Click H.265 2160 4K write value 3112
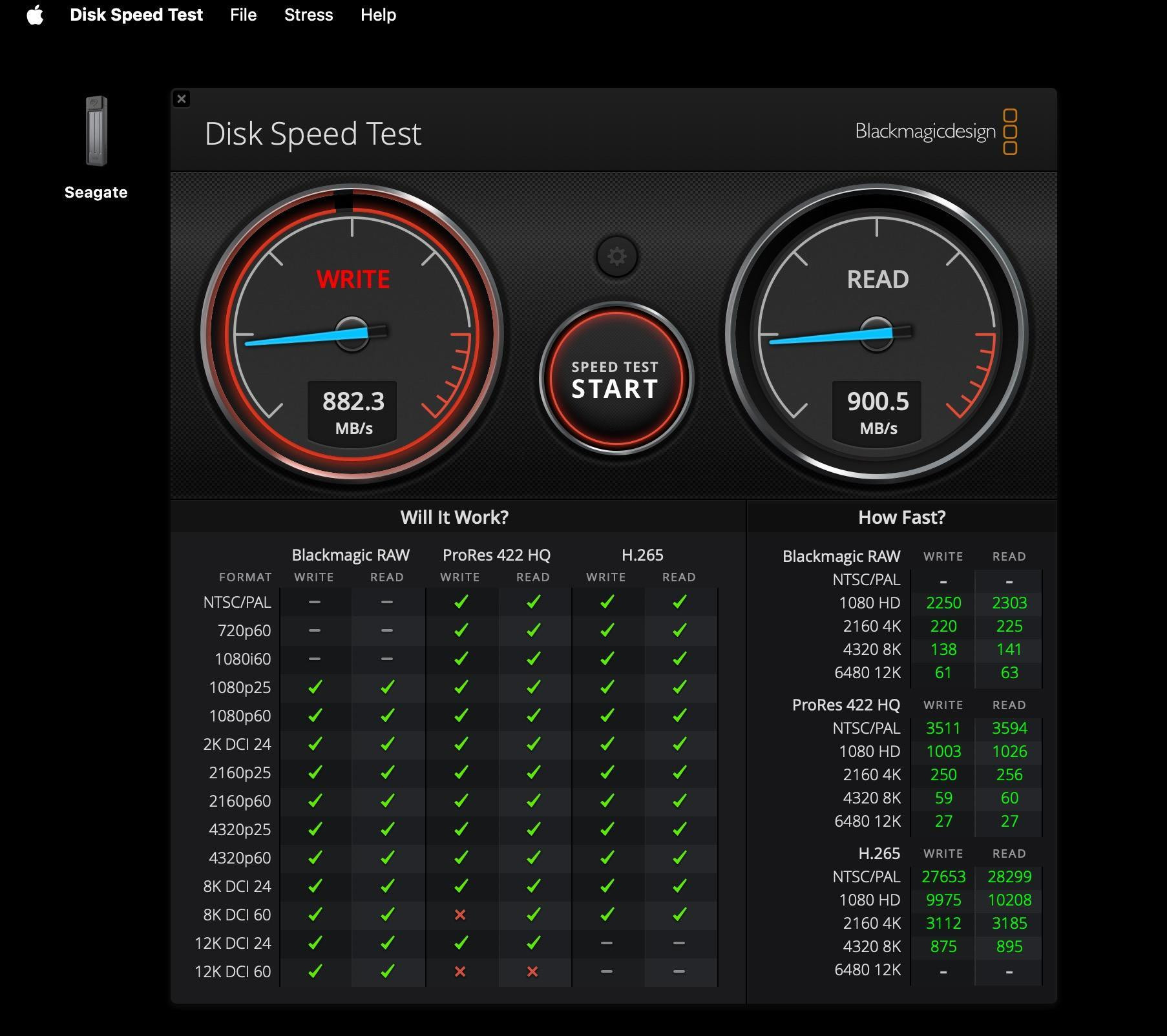The height and width of the screenshot is (1036, 1167). point(943,923)
